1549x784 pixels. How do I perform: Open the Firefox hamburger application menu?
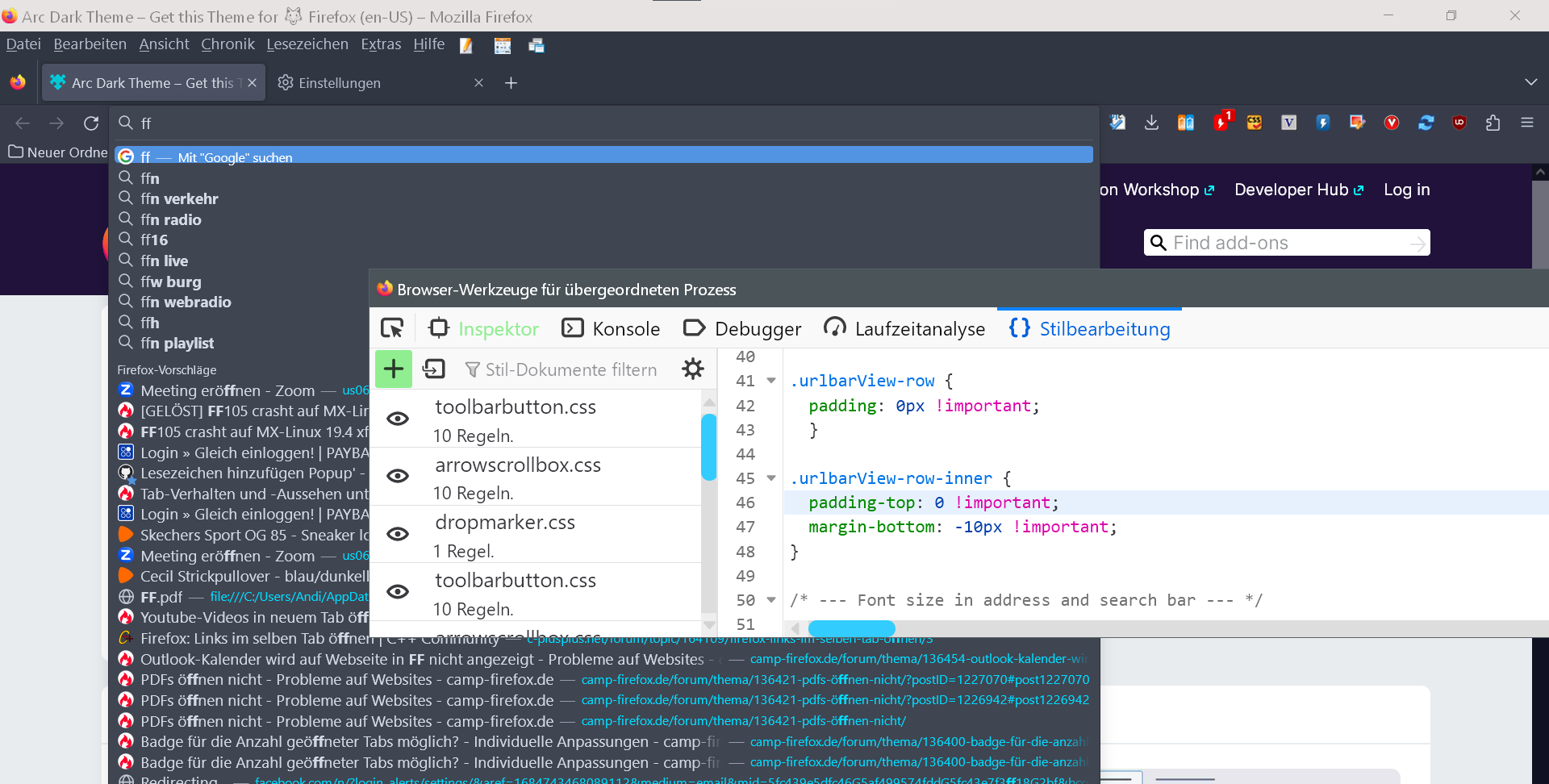point(1526,123)
